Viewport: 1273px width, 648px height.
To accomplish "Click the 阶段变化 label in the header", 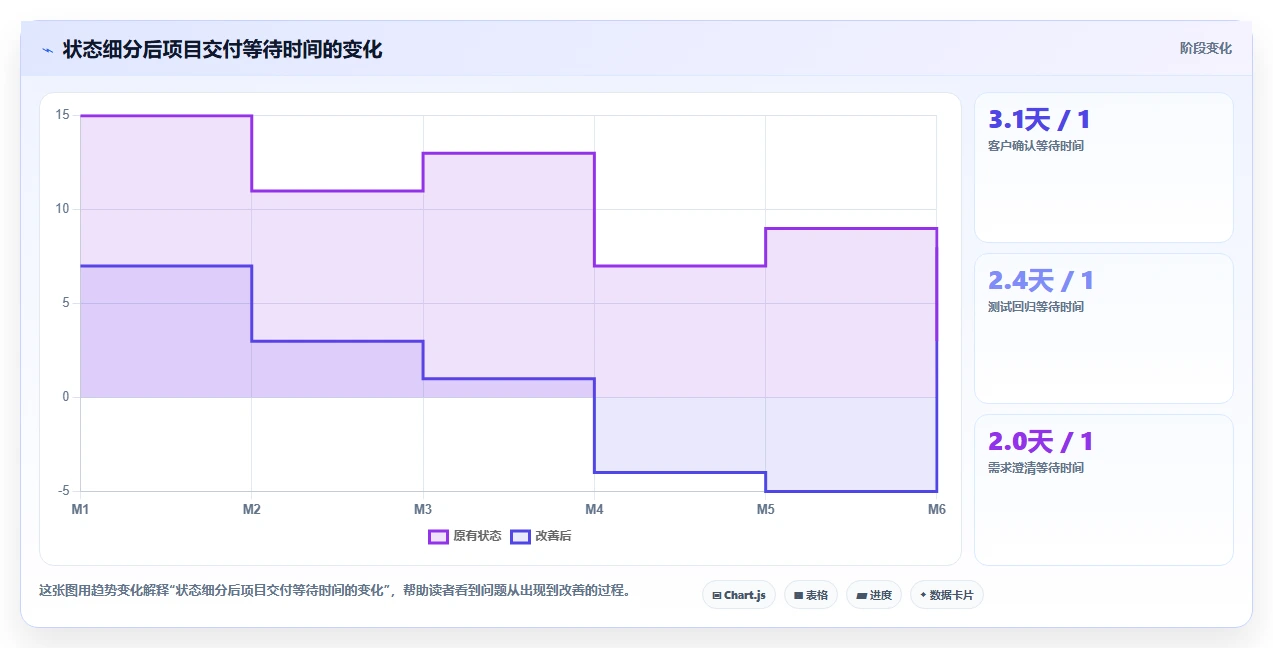I will [1205, 48].
